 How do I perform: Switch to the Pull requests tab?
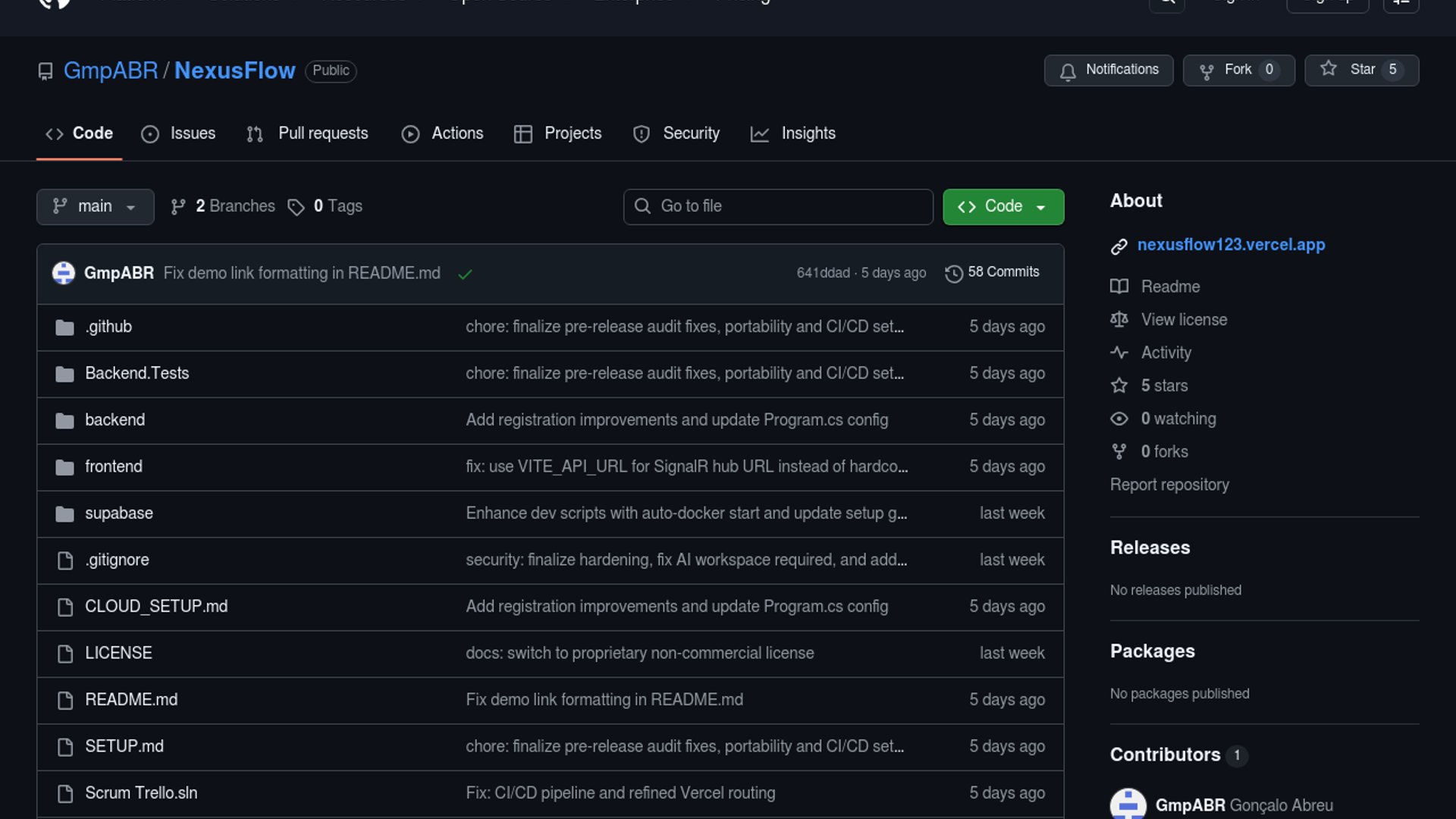308,133
